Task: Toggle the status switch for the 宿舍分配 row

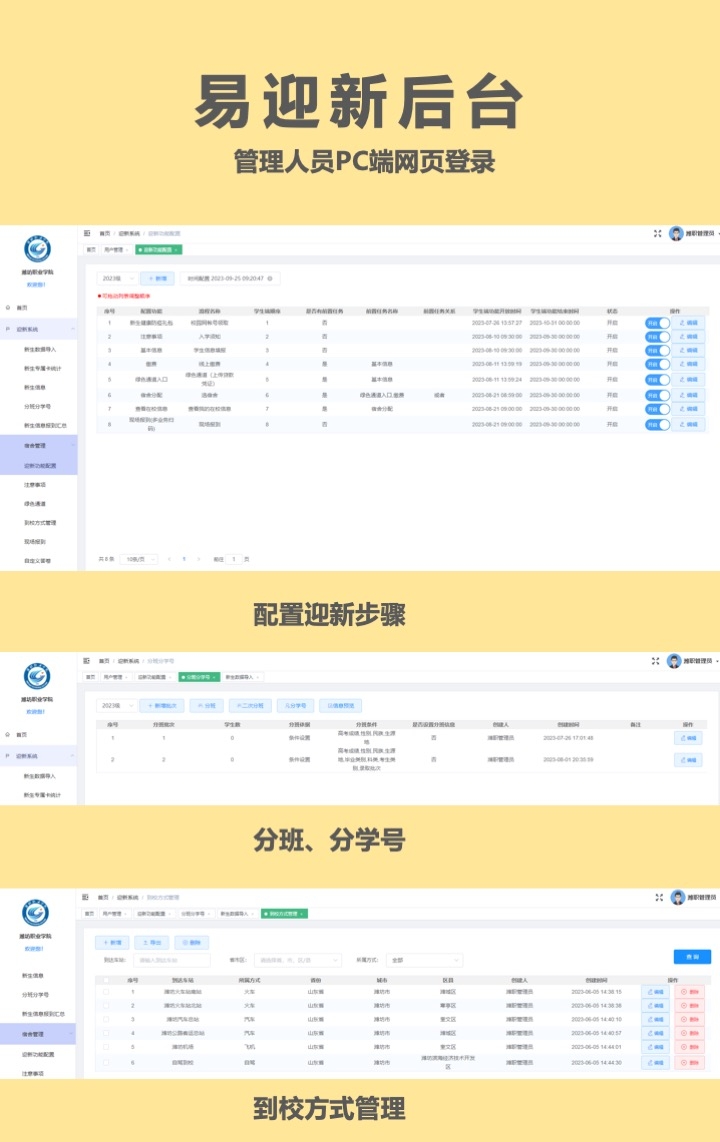Action: pos(657,395)
